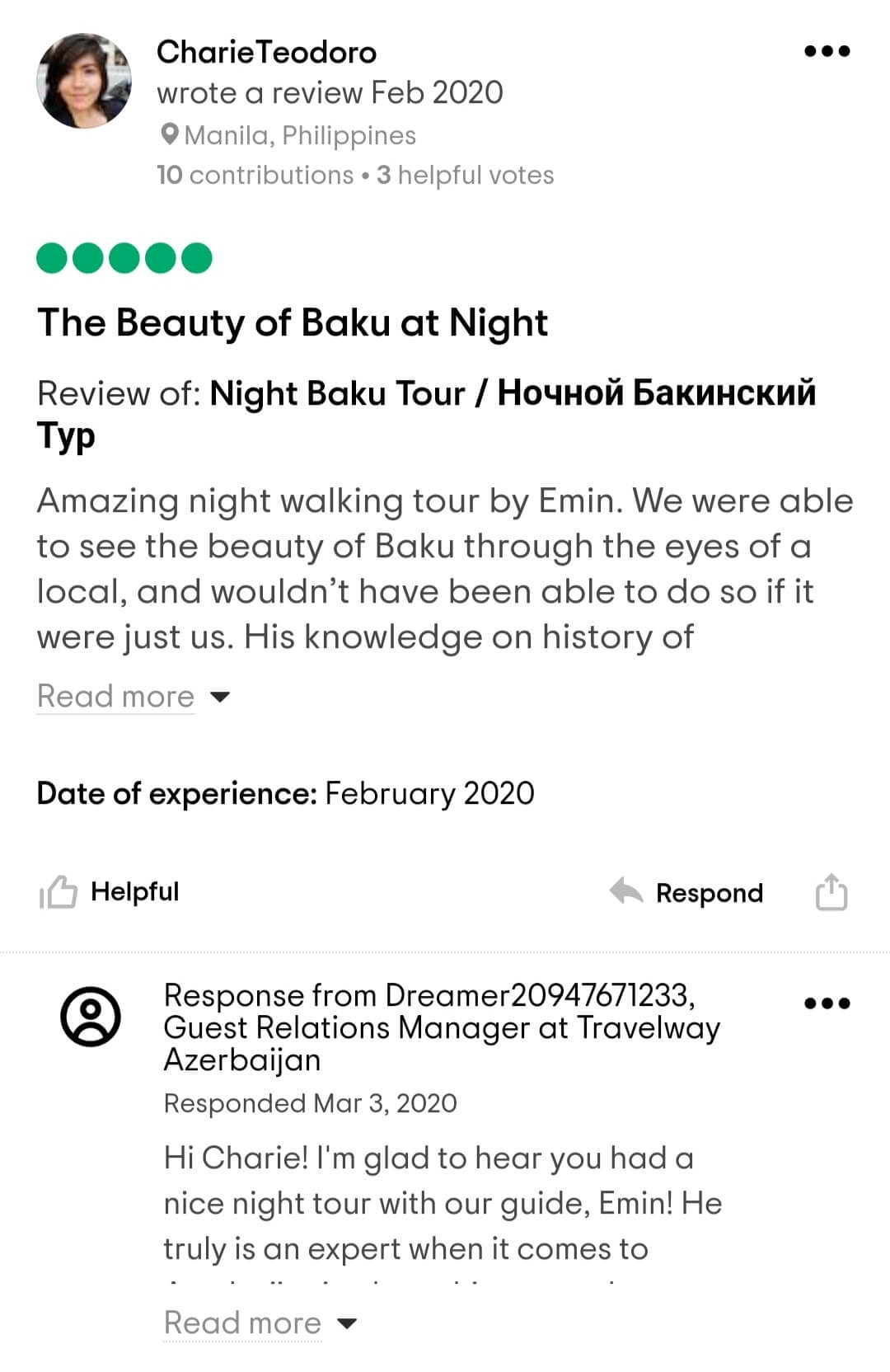Open the CharieTeodoro profile name
This screenshot has width=890, height=1372.
pyautogui.click(x=266, y=52)
